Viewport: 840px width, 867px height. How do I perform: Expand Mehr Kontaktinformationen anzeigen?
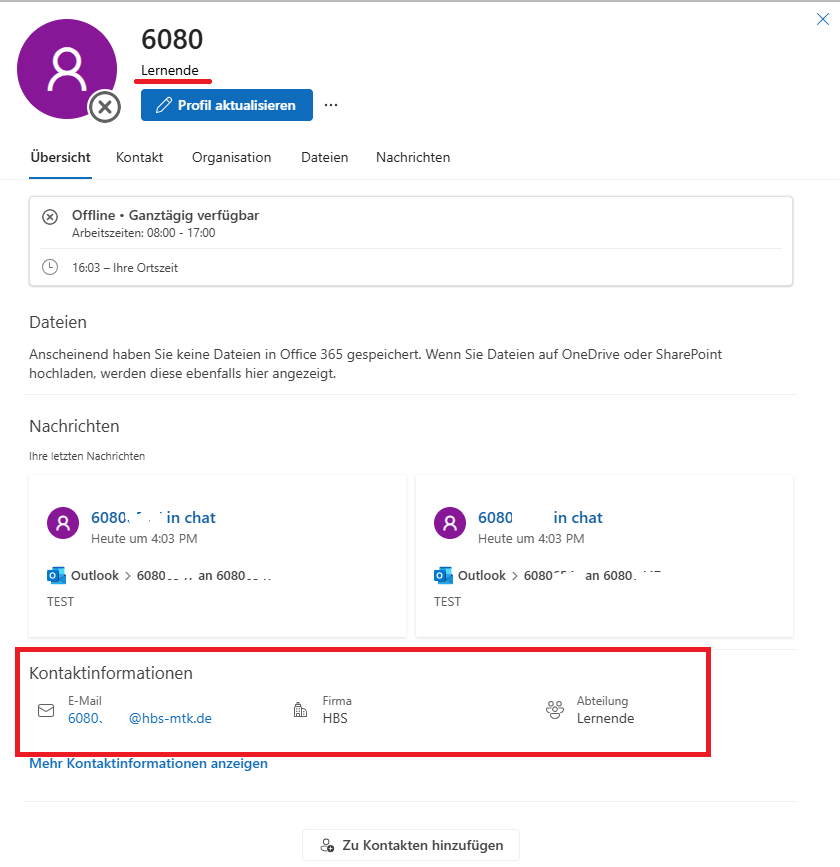[148, 763]
